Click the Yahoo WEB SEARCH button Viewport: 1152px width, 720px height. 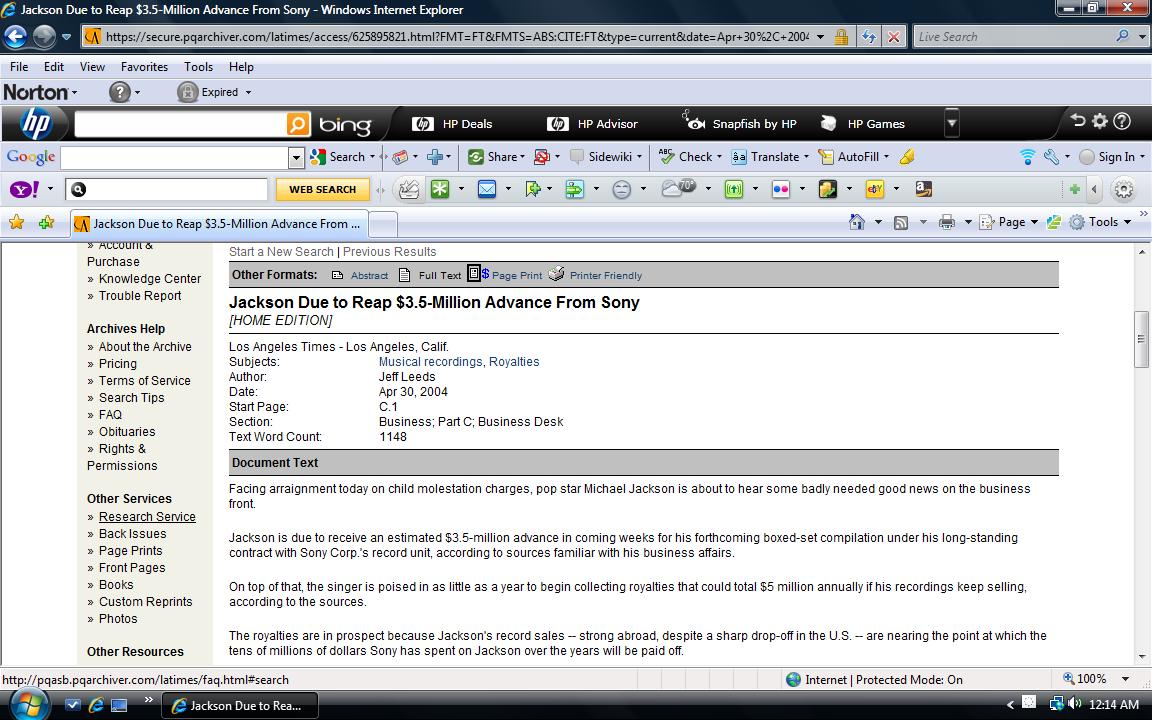coord(323,189)
